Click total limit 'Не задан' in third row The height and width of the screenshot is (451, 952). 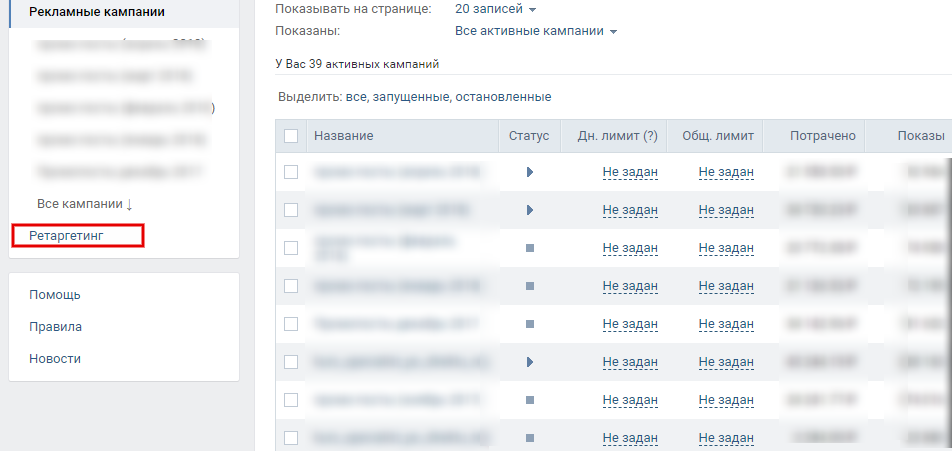[x=726, y=248]
